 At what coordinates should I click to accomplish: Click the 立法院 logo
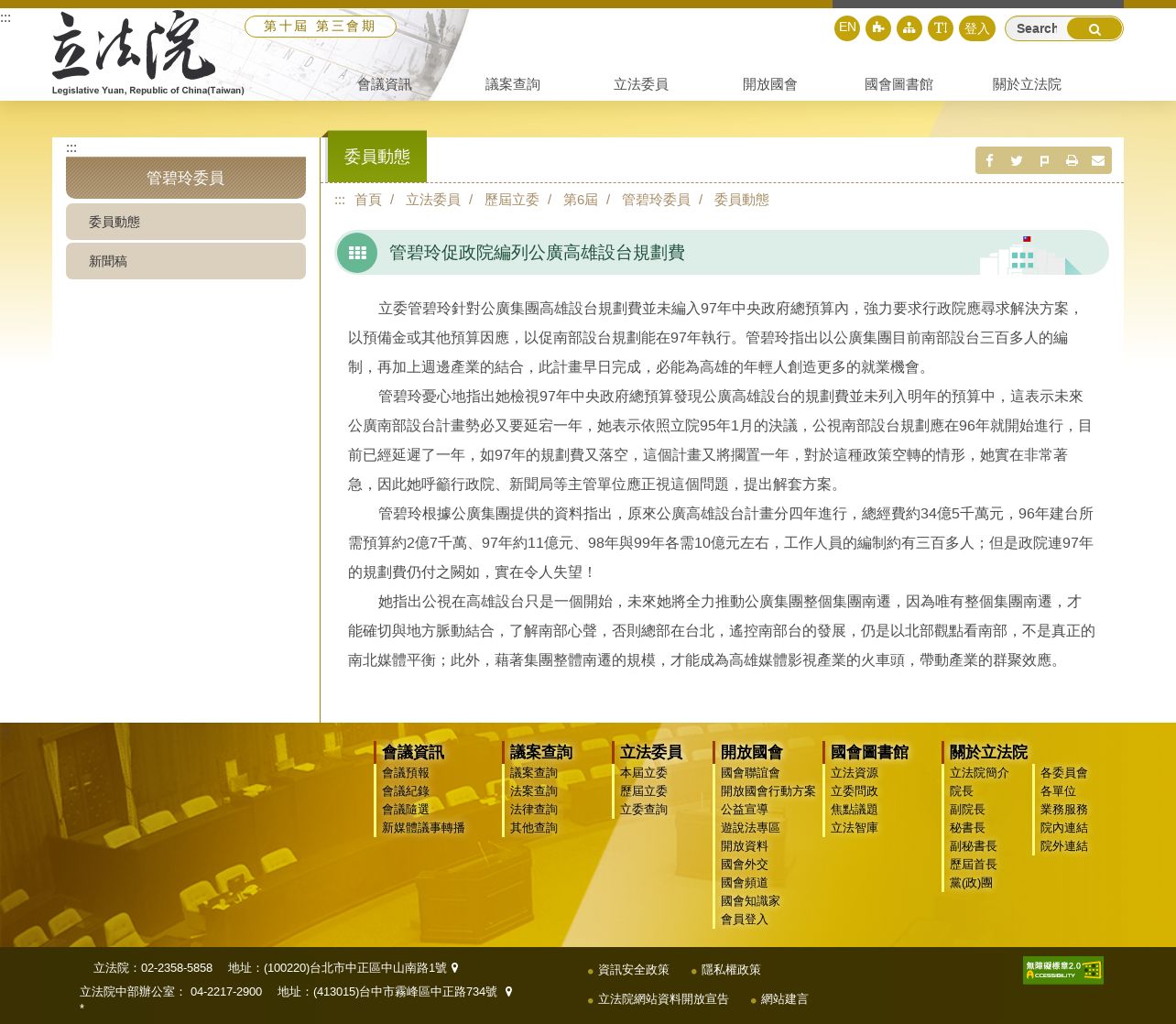(147, 52)
